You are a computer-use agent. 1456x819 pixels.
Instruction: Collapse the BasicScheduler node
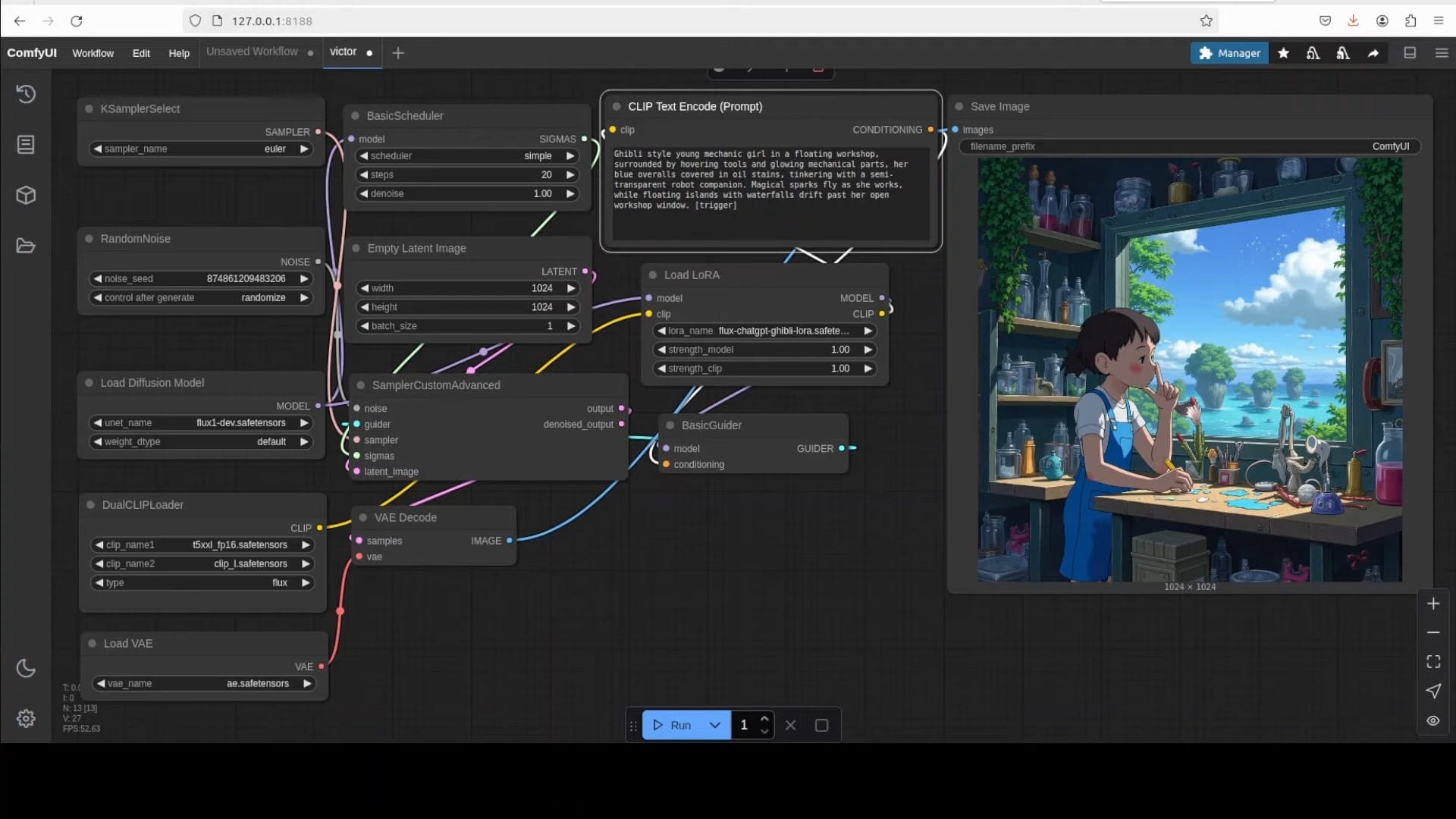click(355, 115)
